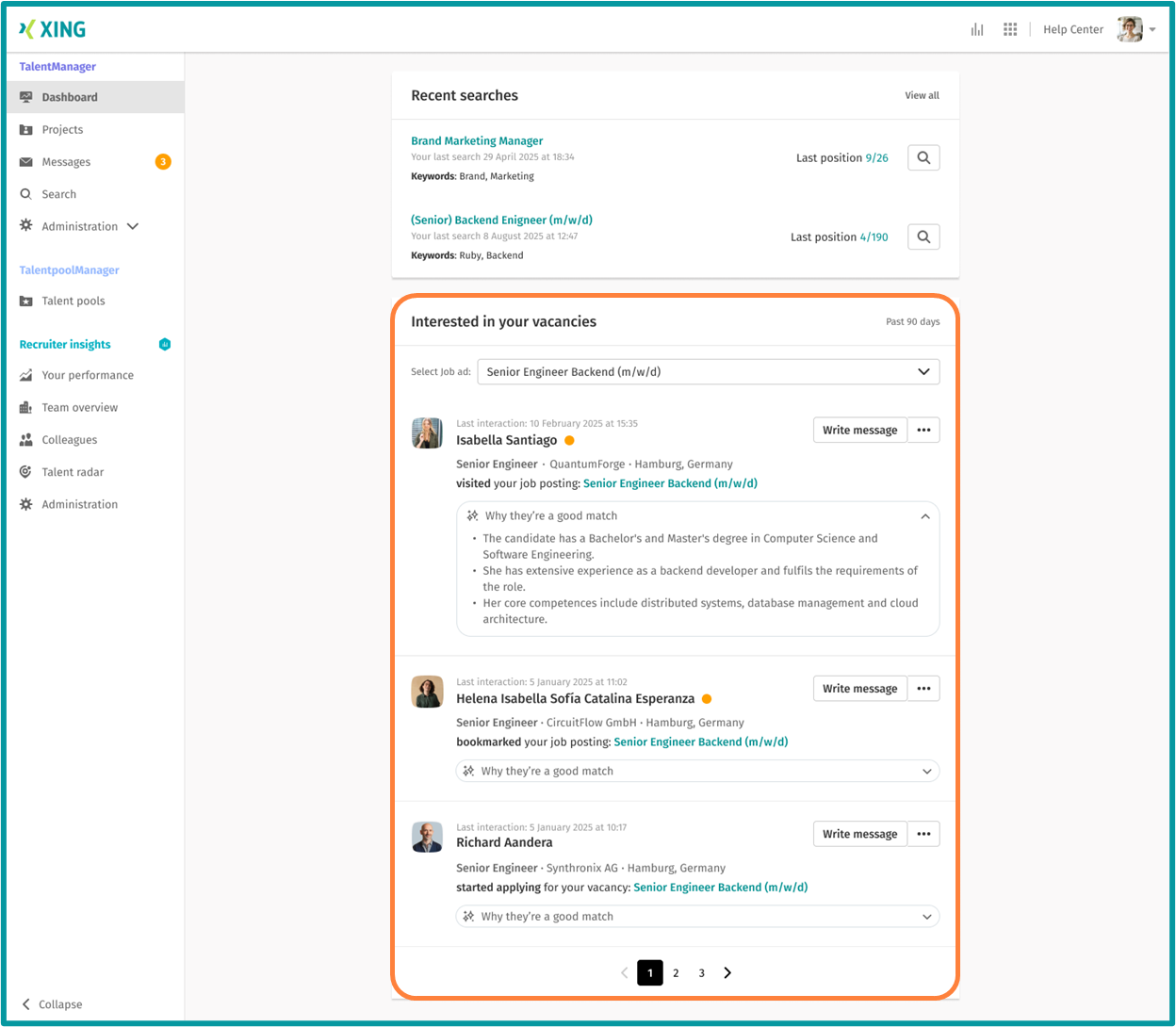Expand the Administration submenu in TalentManager
The height and width of the screenshot is (1027, 1176).
click(x=133, y=227)
